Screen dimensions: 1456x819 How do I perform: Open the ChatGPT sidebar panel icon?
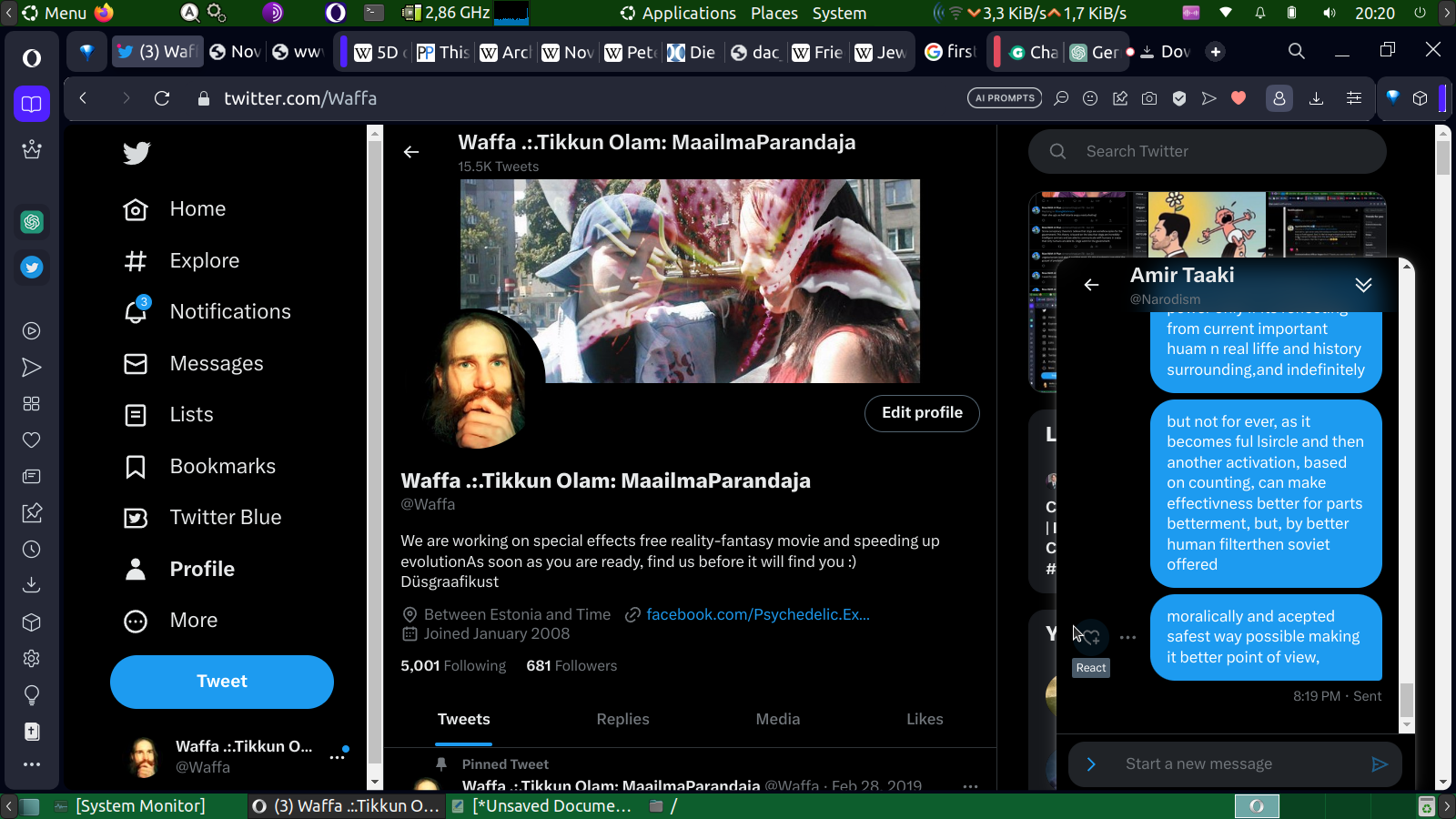(x=32, y=222)
